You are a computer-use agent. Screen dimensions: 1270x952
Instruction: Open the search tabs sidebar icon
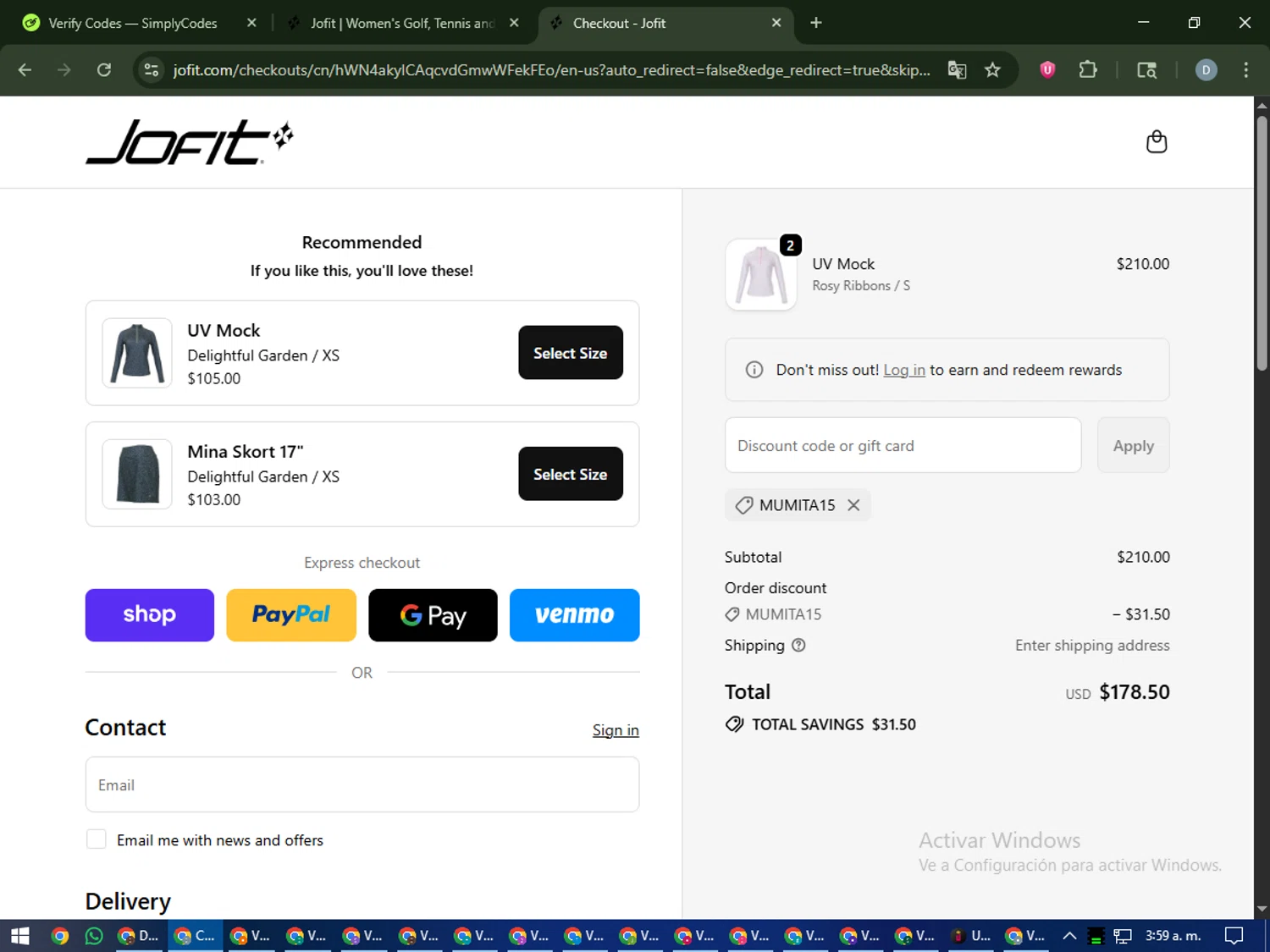pyautogui.click(x=1146, y=70)
